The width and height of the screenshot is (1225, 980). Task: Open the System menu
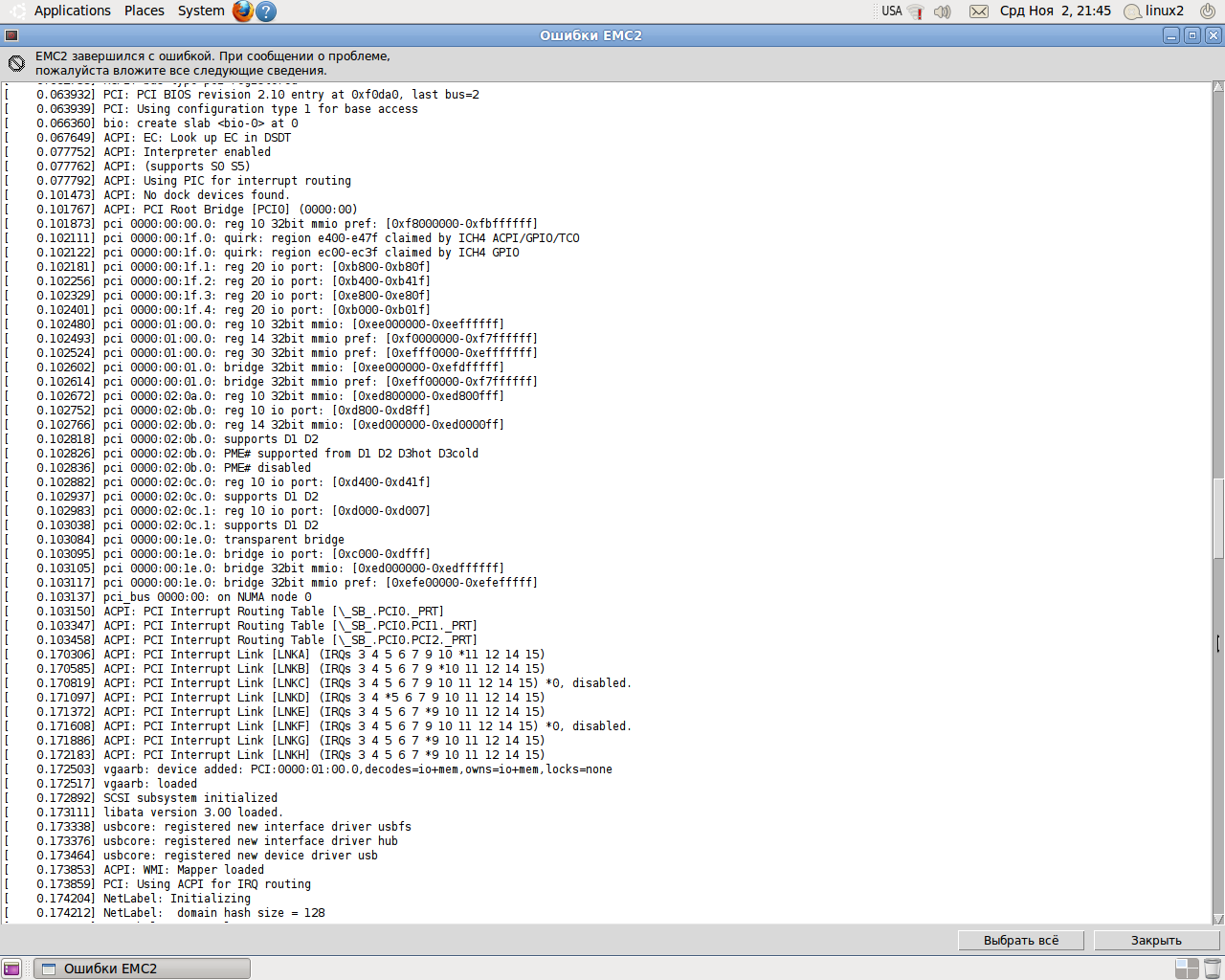201,11
